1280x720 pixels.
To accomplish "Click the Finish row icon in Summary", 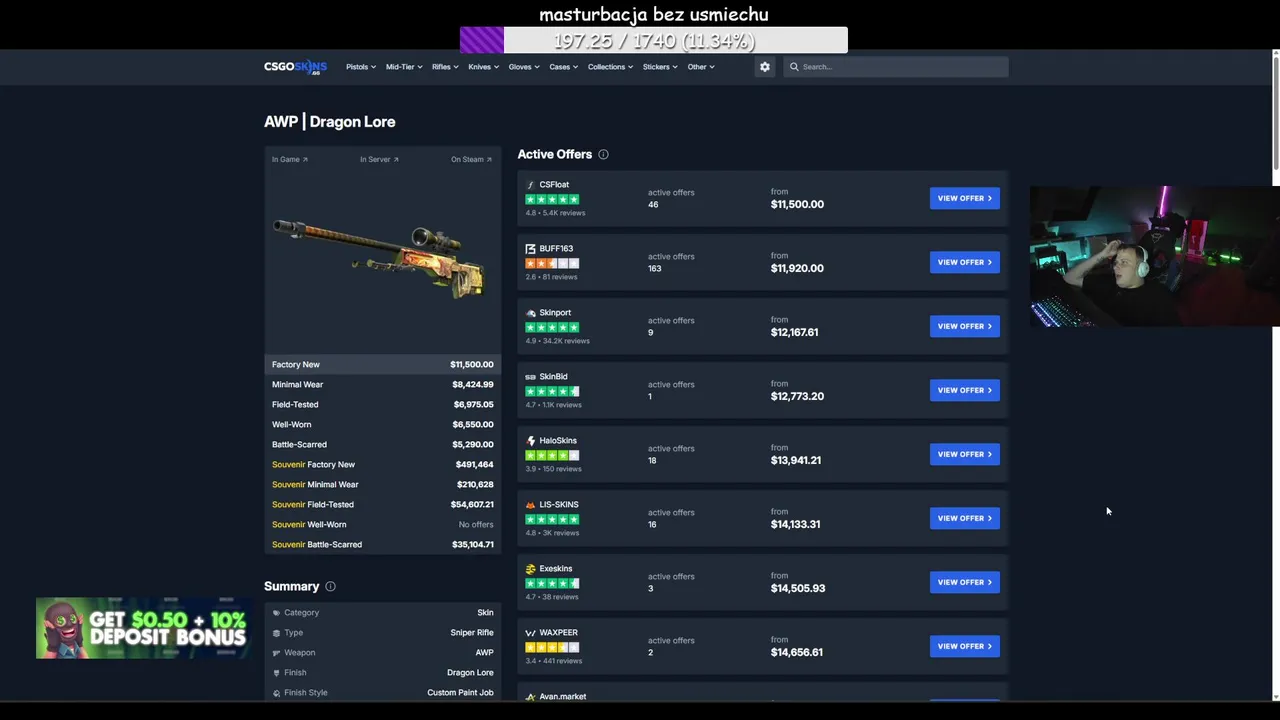I will click(x=277, y=672).
